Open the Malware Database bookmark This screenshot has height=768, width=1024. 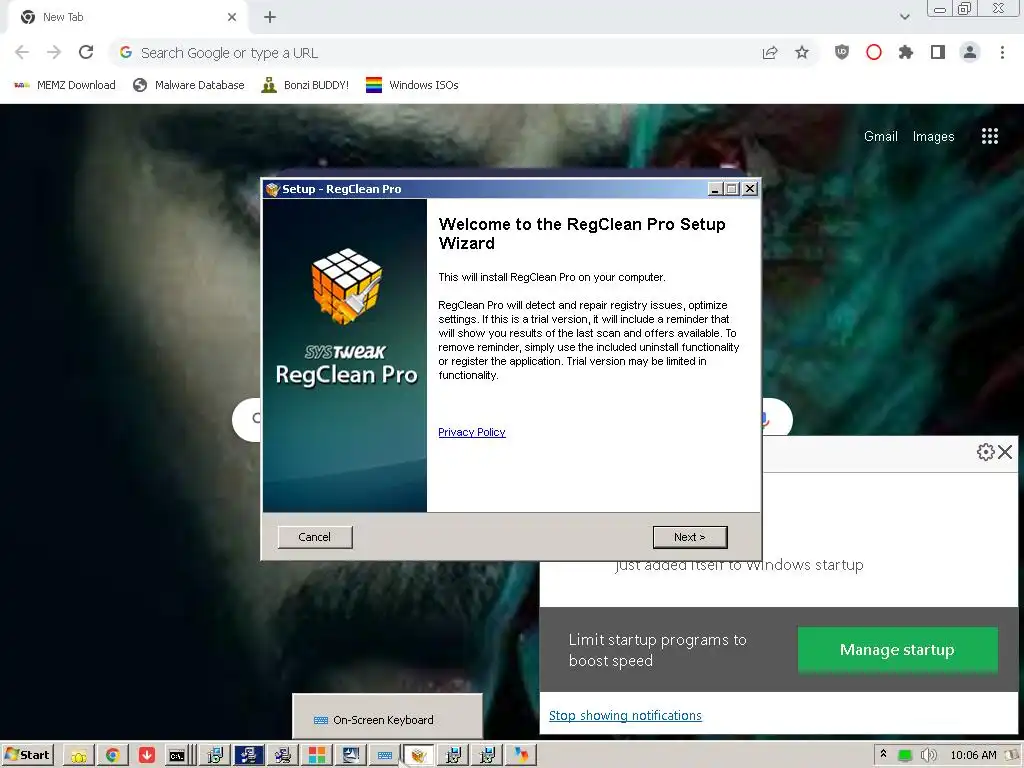[189, 85]
